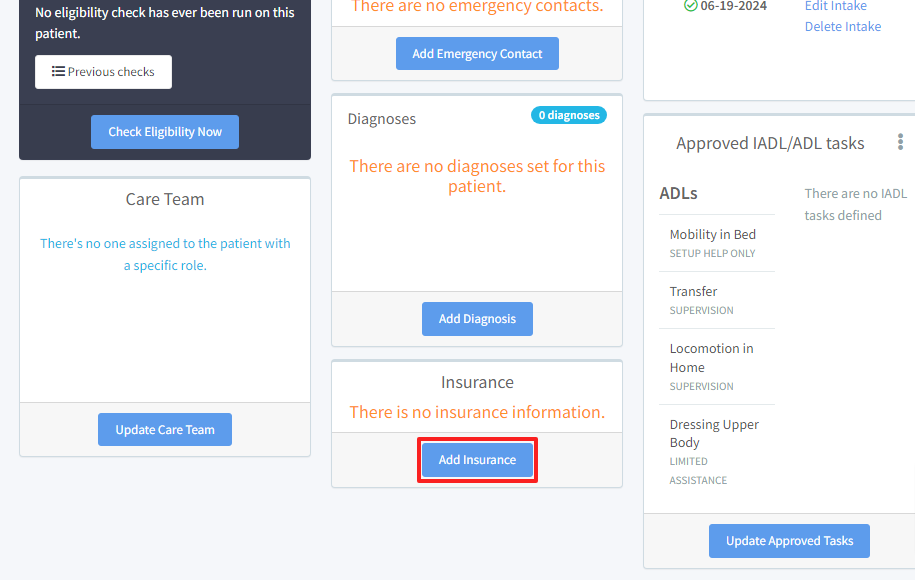Open the Edit Intake link
Screen dimensions: 915x580
(x=835, y=6)
